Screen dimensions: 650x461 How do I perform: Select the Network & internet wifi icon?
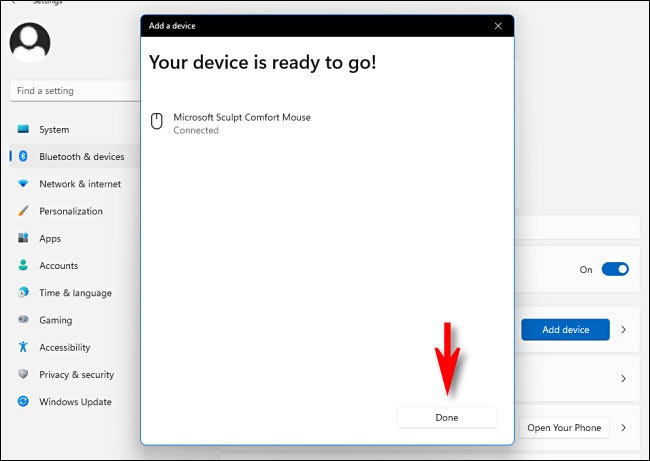(x=22, y=184)
